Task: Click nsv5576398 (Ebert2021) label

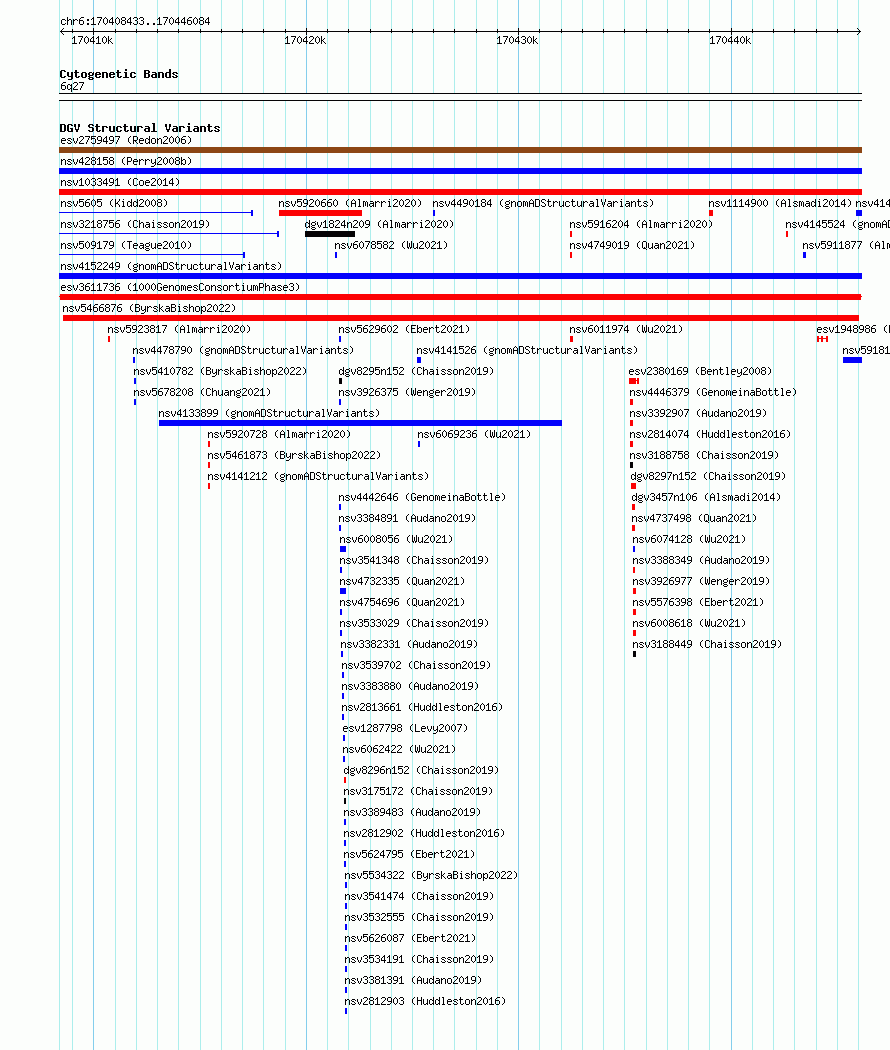Action: tap(698, 602)
